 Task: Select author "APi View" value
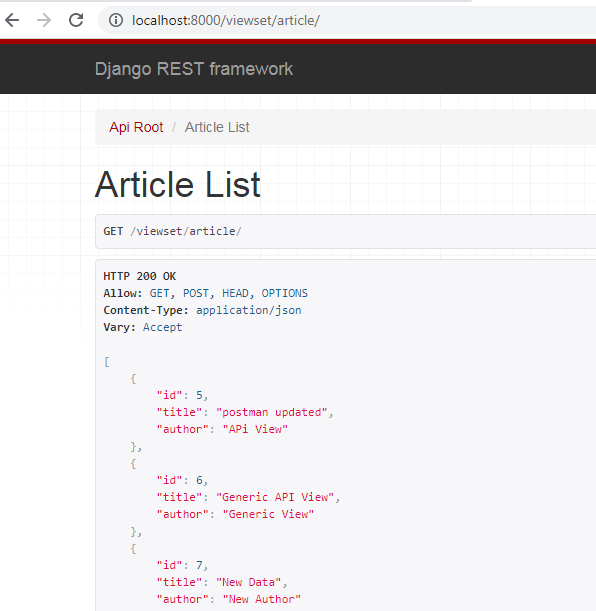coord(255,429)
